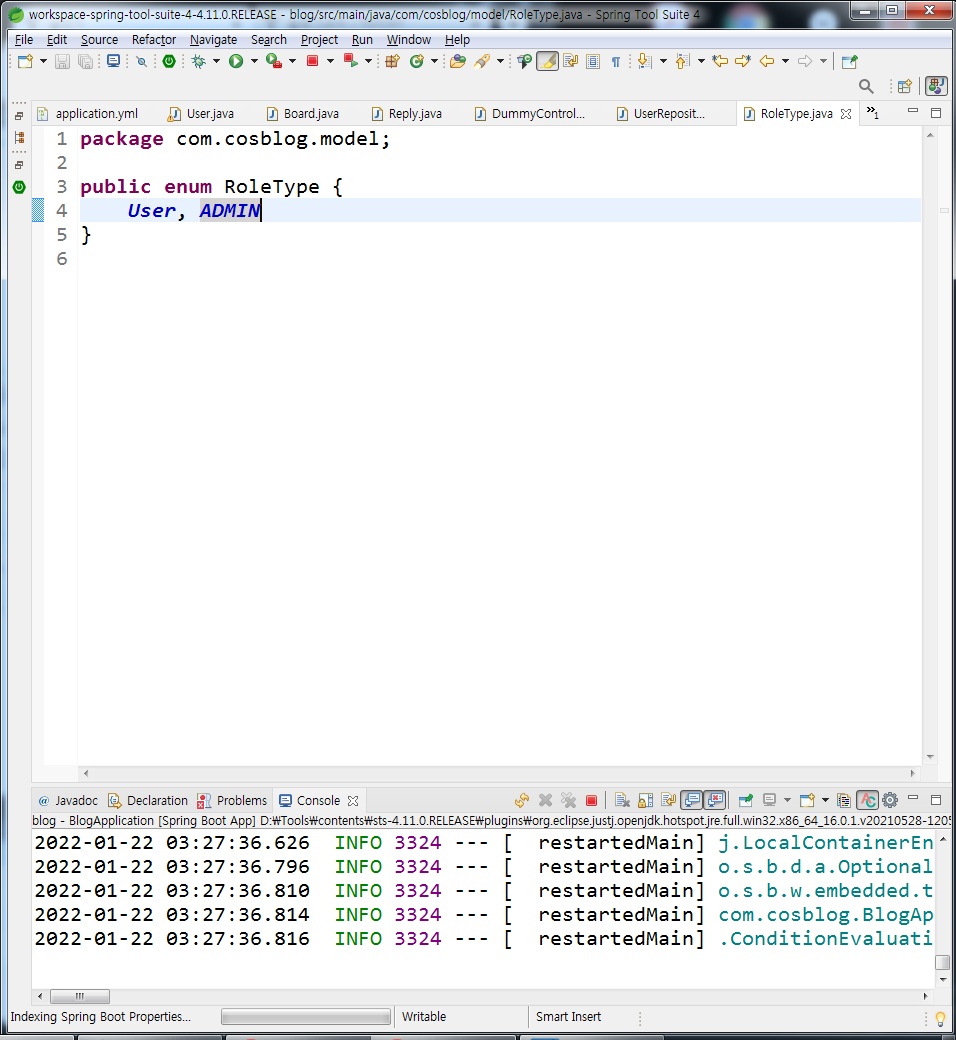The width and height of the screenshot is (956, 1040).
Task: Click the Console horizontal scrollbar thumb
Action: pos(80,996)
